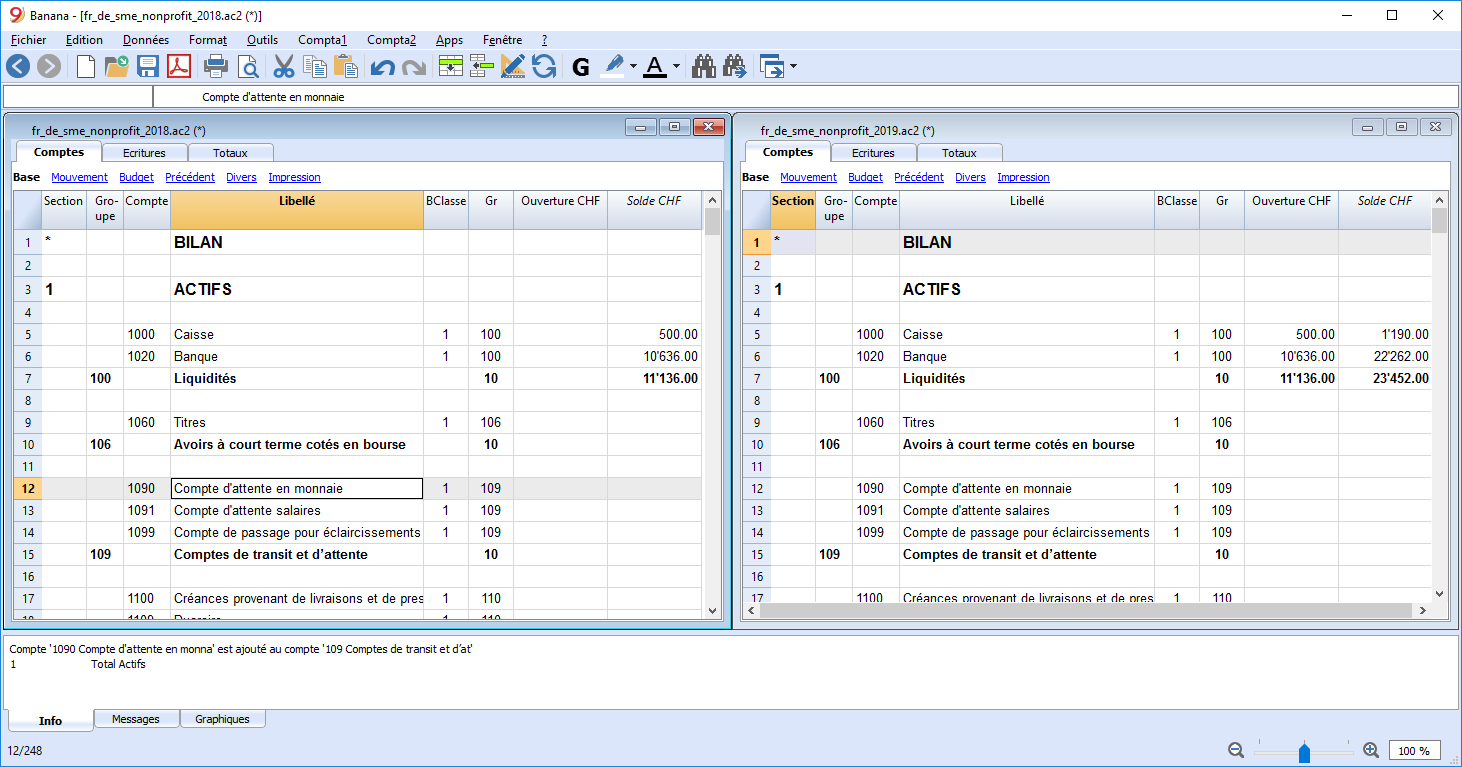Click the Messages tab at the bottom

(136, 719)
